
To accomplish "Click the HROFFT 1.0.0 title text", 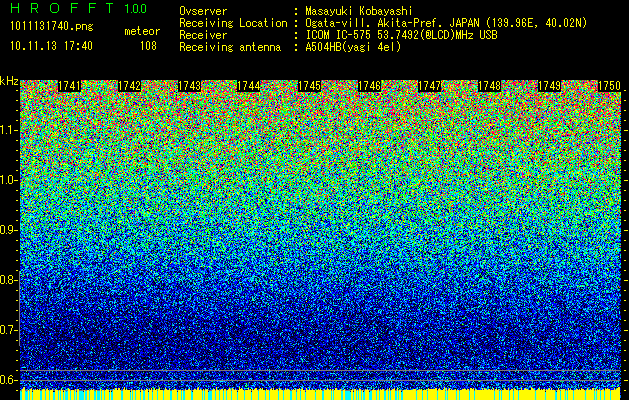I will [x=79, y=8].
